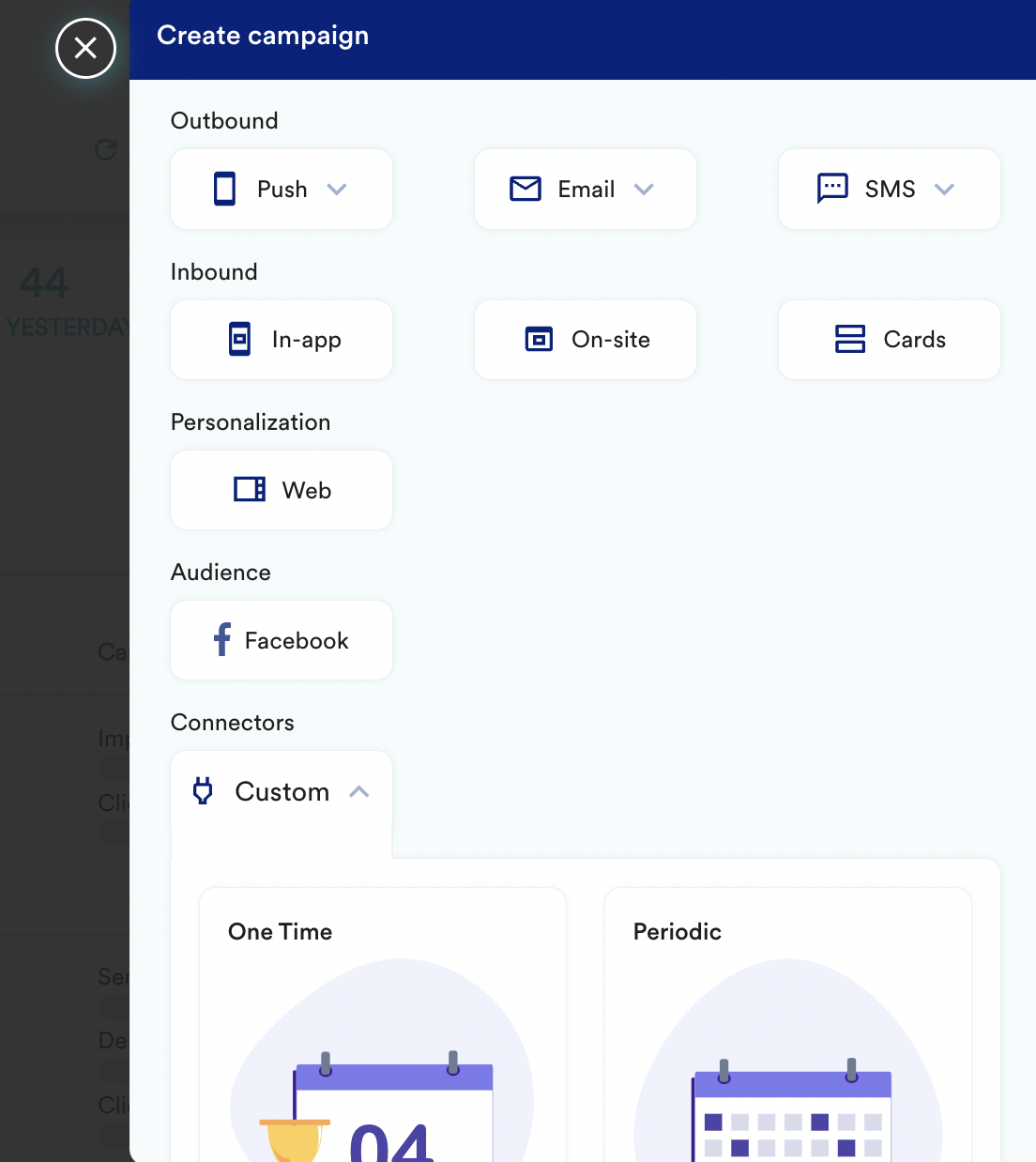Viewport: 1036px width, 1162px height.
Task: Expand the SMS options chevron
Action: 946,189
